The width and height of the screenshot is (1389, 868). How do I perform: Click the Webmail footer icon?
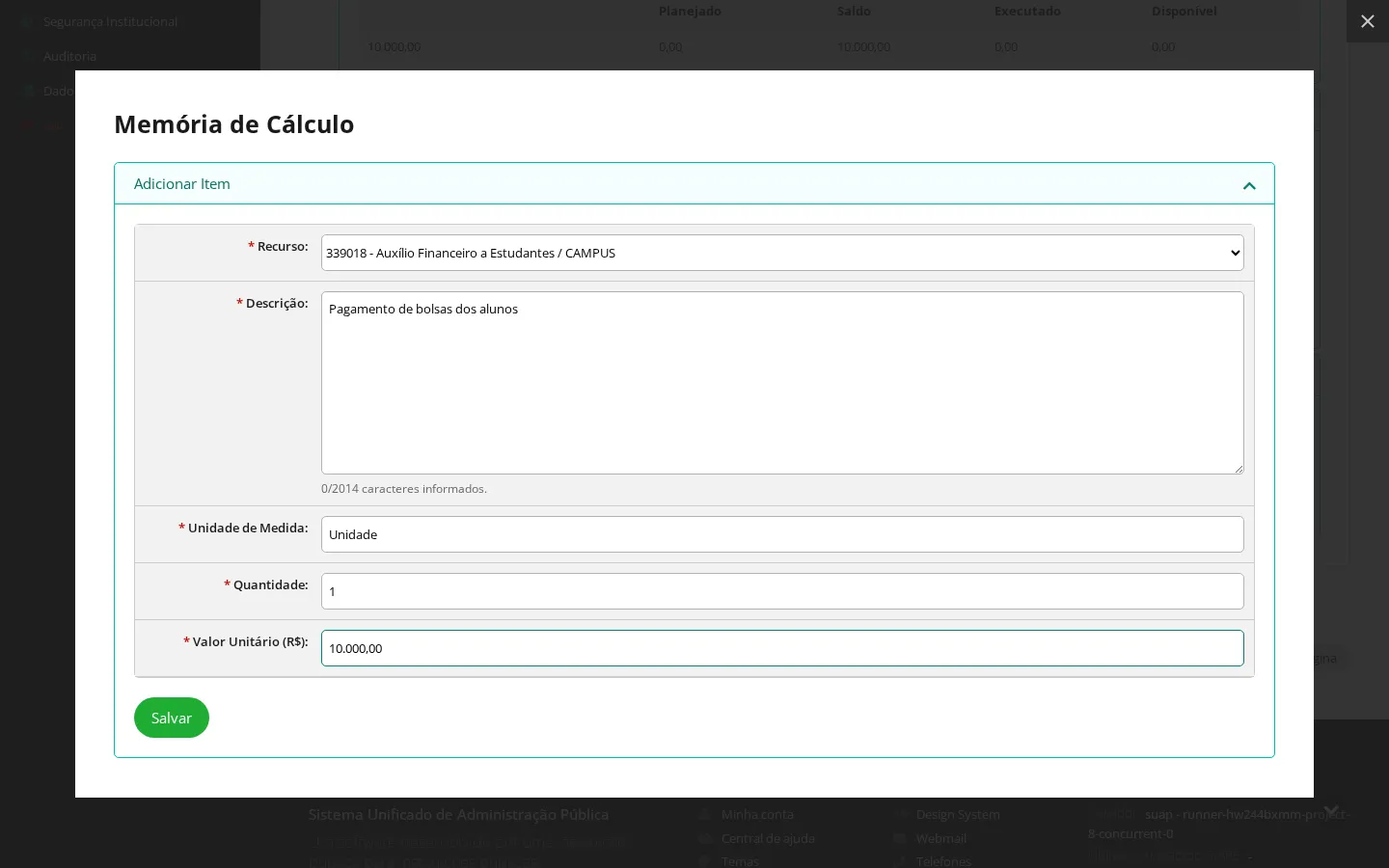pyautogui.click(x=900, y=839)
